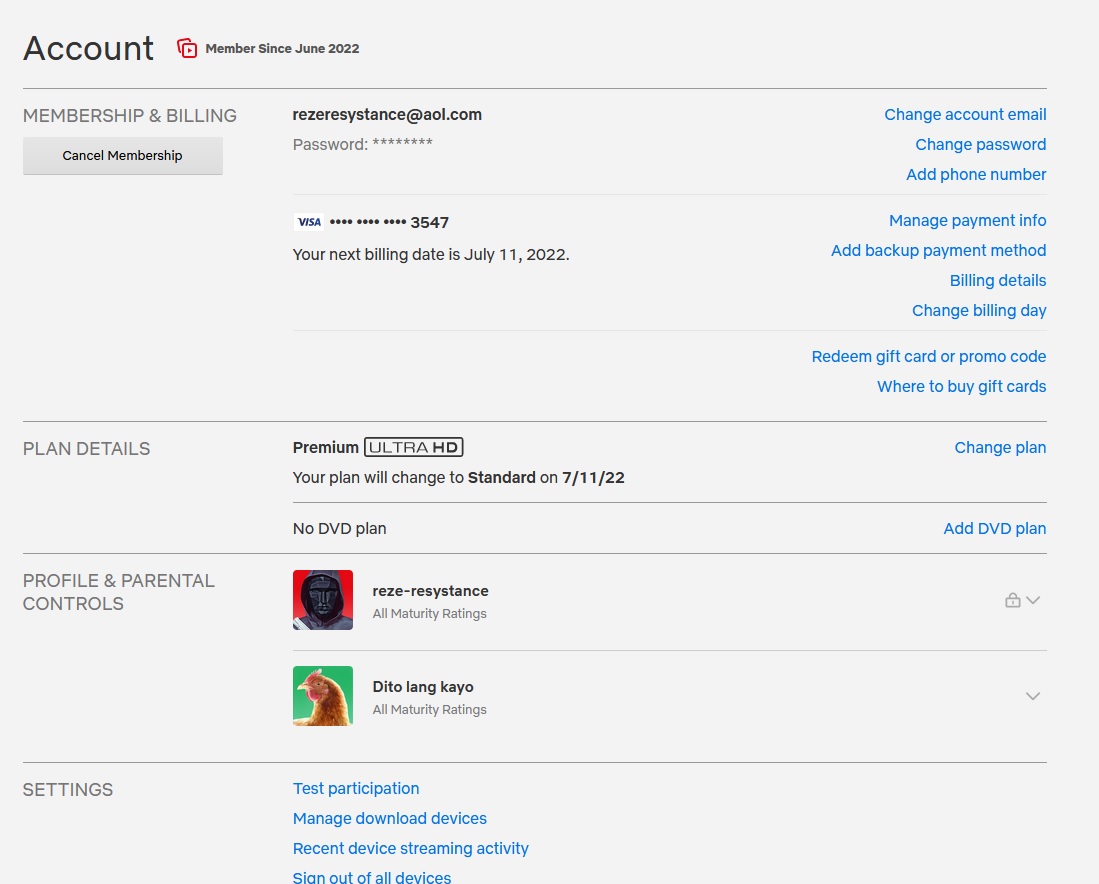Open Manage payment info

tap(967, 221)
